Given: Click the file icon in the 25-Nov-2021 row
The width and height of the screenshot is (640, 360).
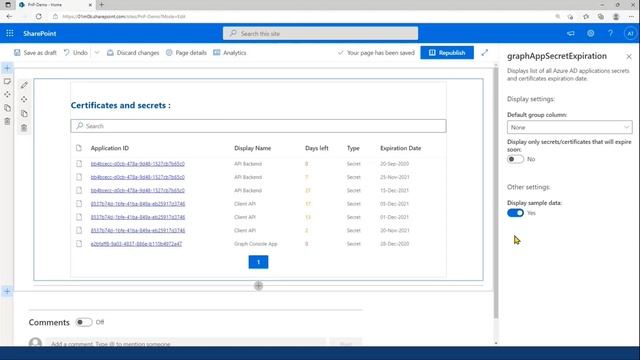Looking at the screenshot, I should coord(79,177).
